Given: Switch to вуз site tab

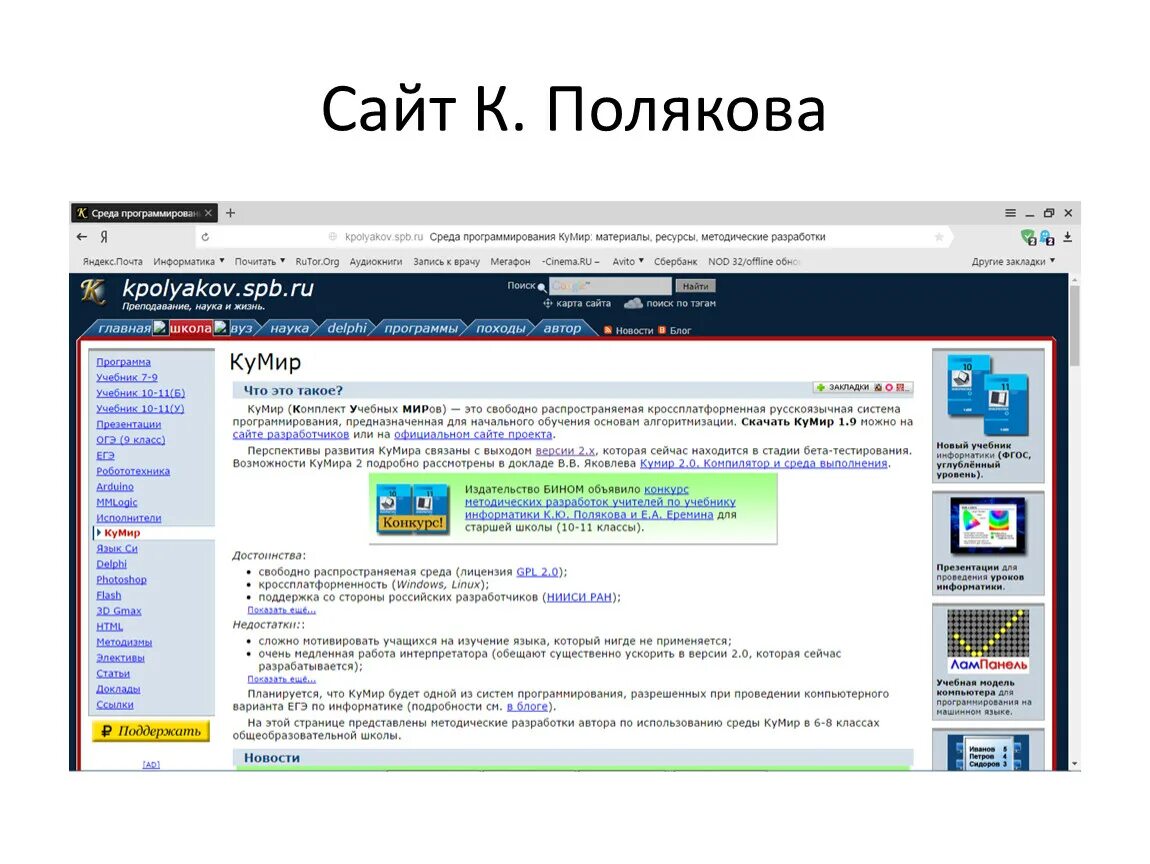Looking at the screenshot, I should [x=241, y=329].
